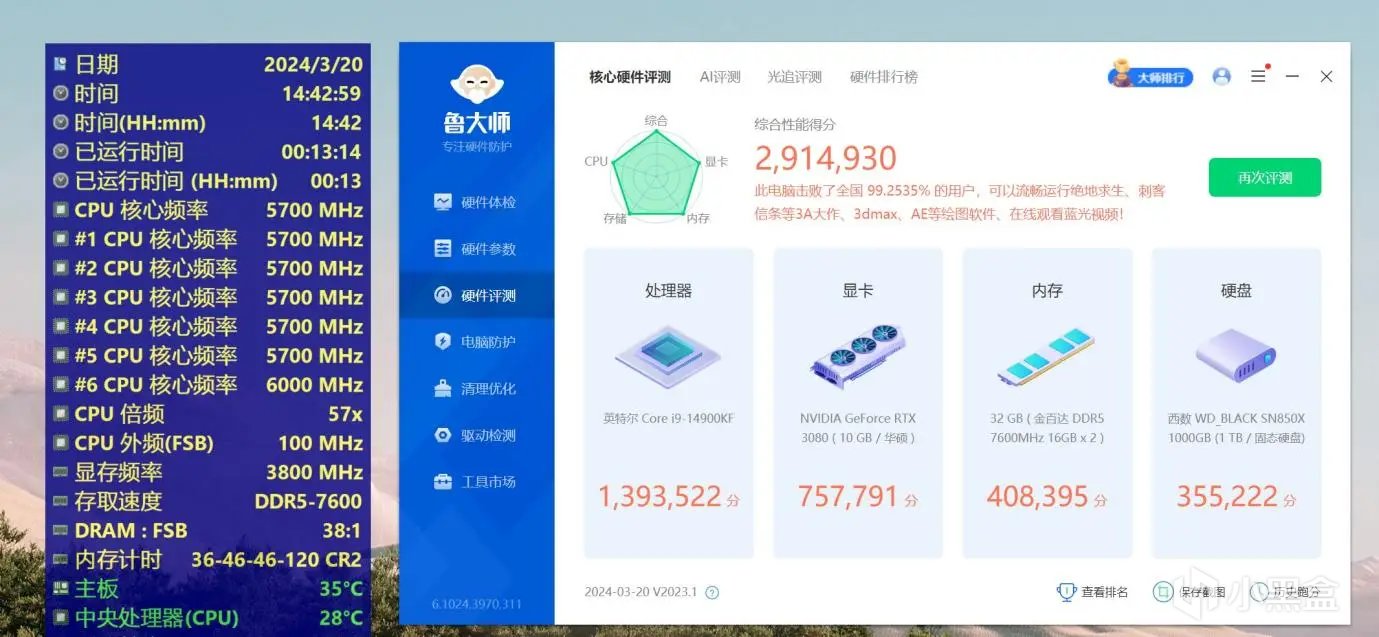Viewport: 1379px width, 637px height.
Task: Switch to 核心硬件评测 tab
Action: click(x=630, y=77)
